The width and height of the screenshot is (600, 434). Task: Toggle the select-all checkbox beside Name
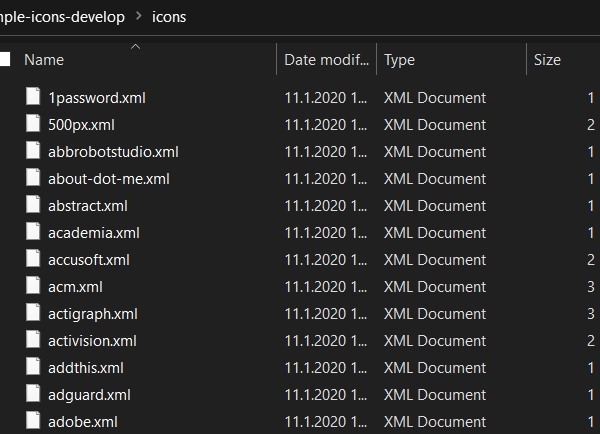[x=5, y=59]
